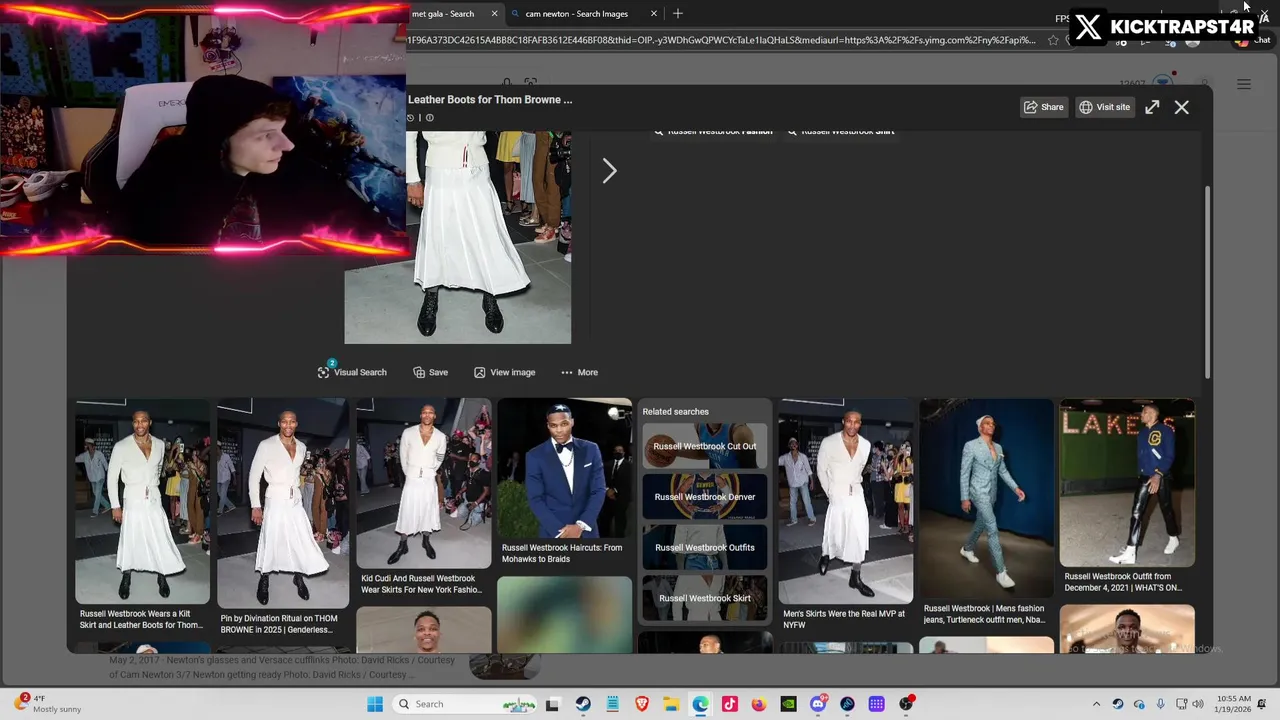The height and width of the screenshot is (720, 1280).
Task: Open 'Russell Westbrook Cut Out' related search
Action: click(x=705, y=446)
